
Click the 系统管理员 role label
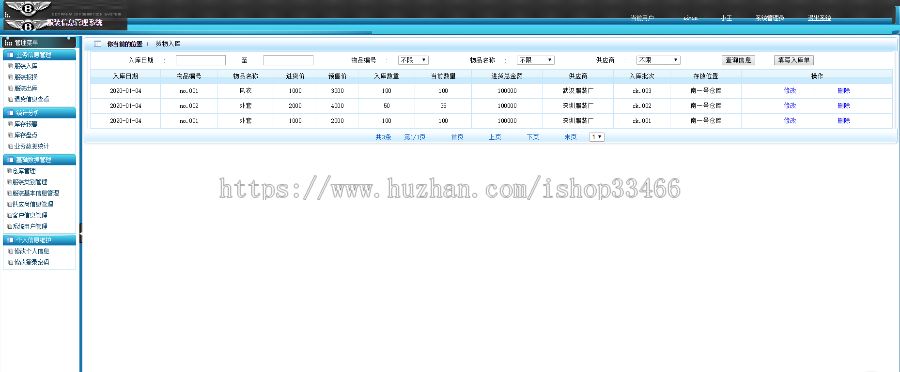click(770, 18)
